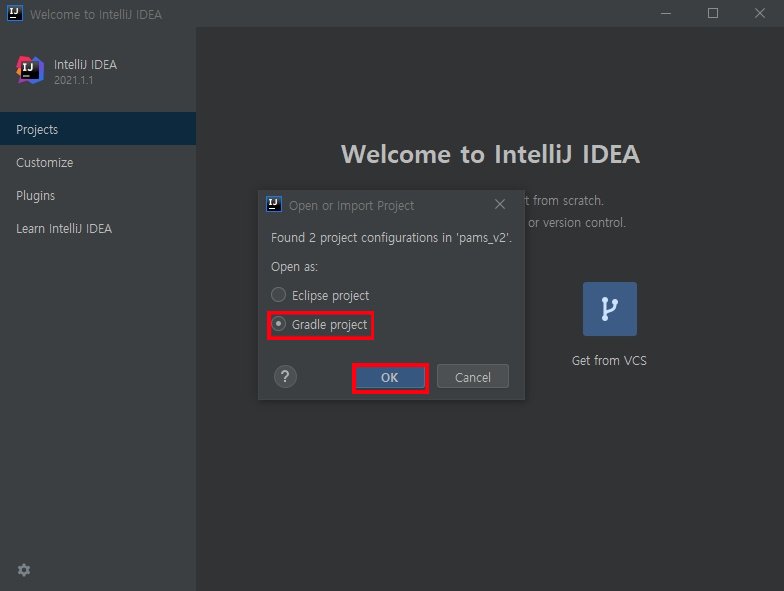Click the version text 2021.1.1
784x591 pixels.
[x=74, y=80]
